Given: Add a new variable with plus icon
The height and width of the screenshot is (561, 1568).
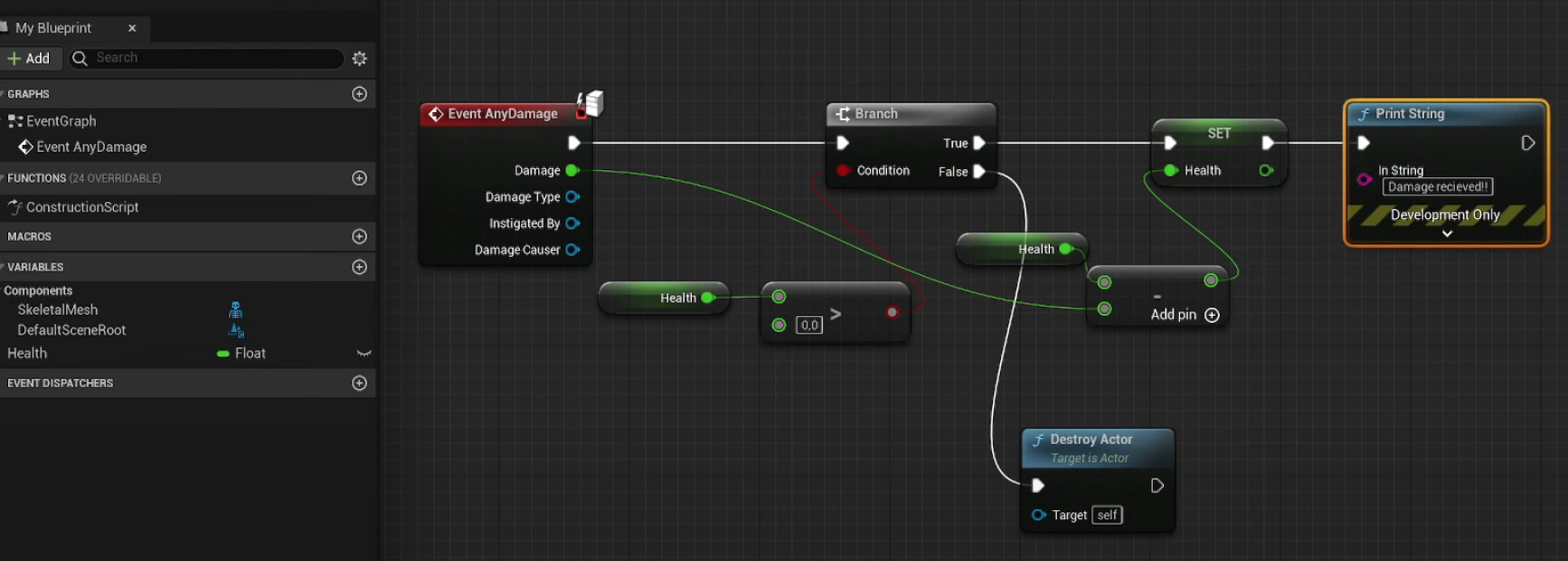Looking at the screenshot, I should coord(359,267).
